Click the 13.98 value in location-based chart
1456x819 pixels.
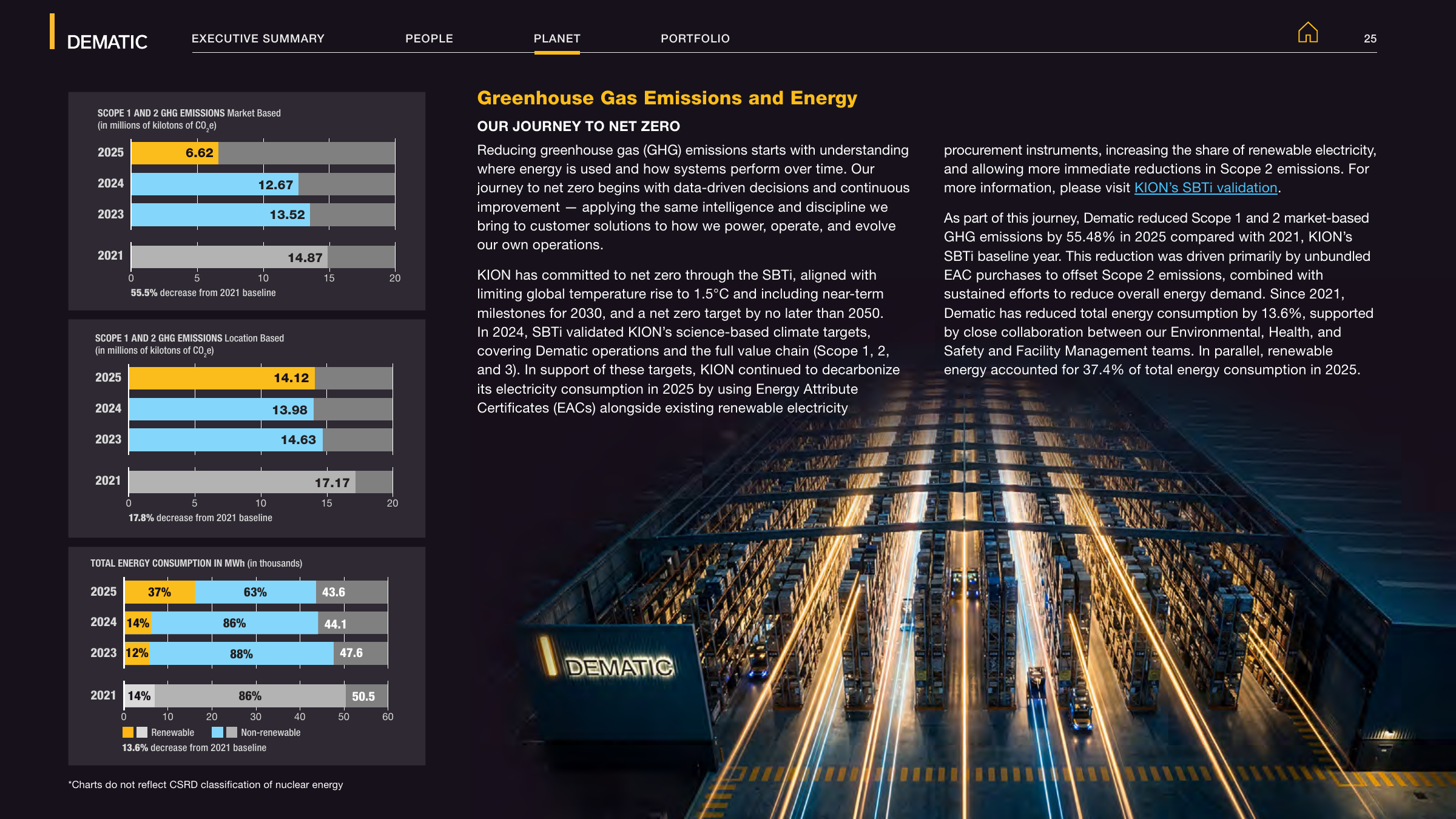pos(289,409)
